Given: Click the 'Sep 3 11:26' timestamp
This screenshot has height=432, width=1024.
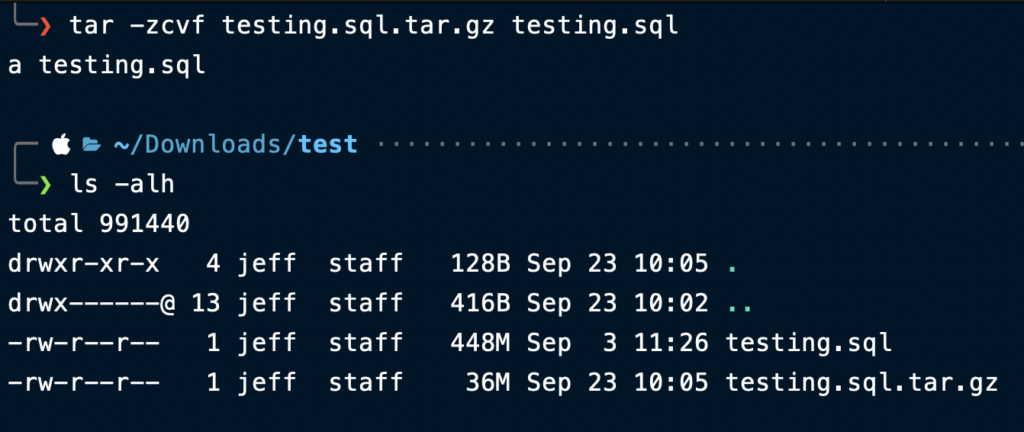Looking at the screenshot, I should coord(617,343).
